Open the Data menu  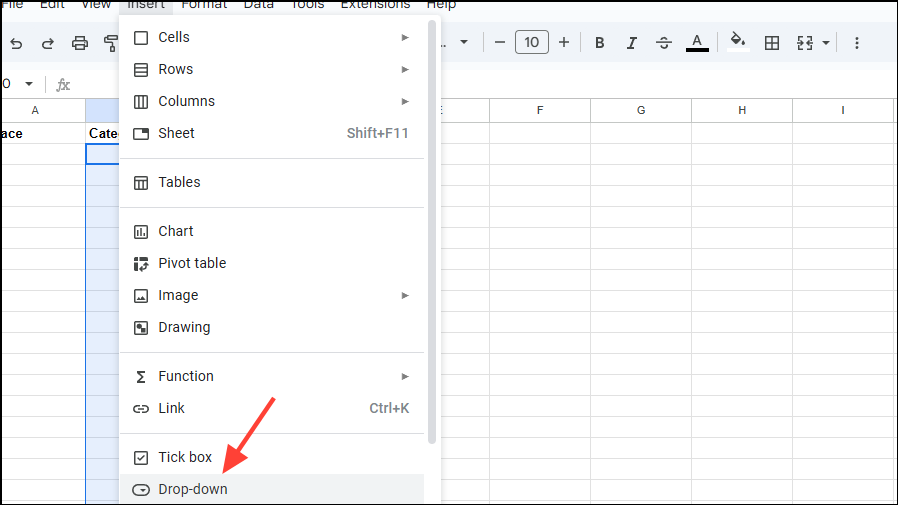(258, 4)
